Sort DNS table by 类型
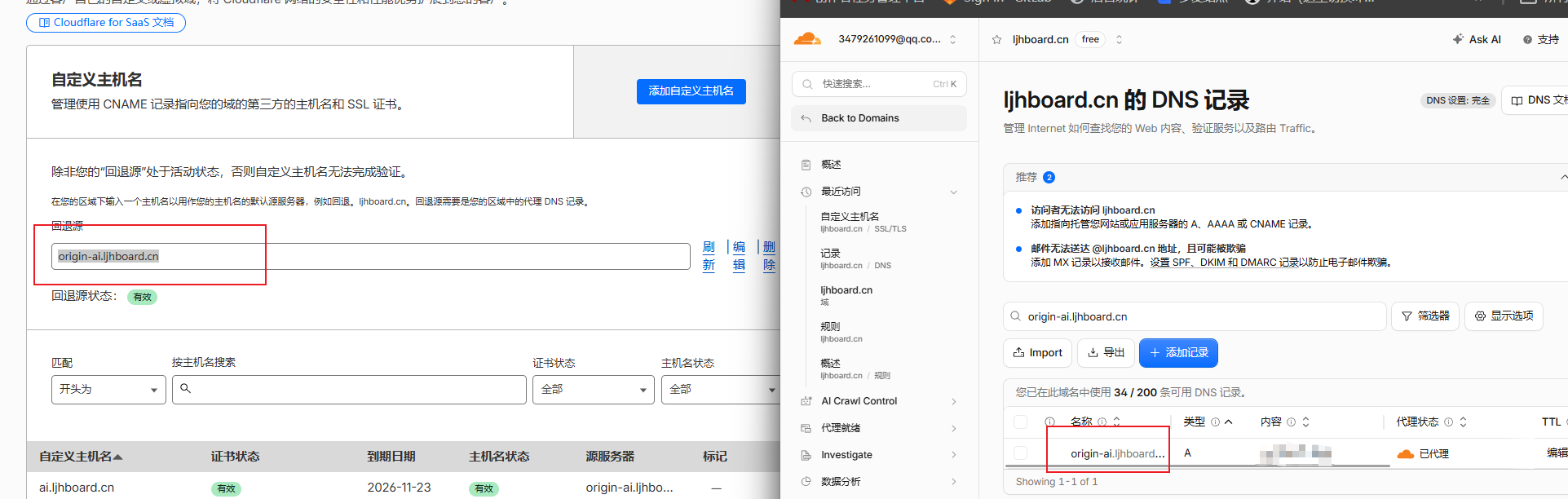This screenshot has height=499, width=1568. click(x=1228, y=422)
